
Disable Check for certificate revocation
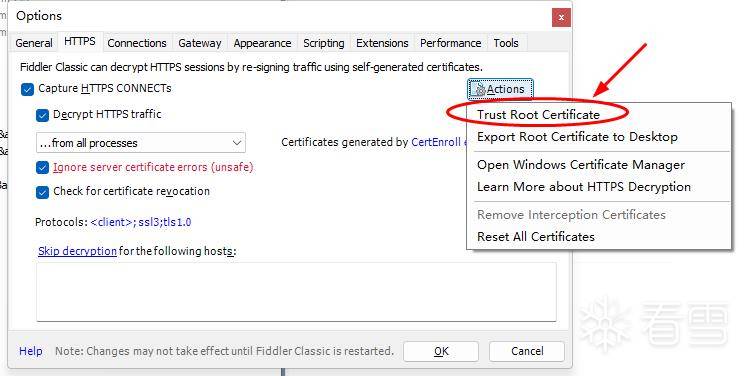coord(42,192)
